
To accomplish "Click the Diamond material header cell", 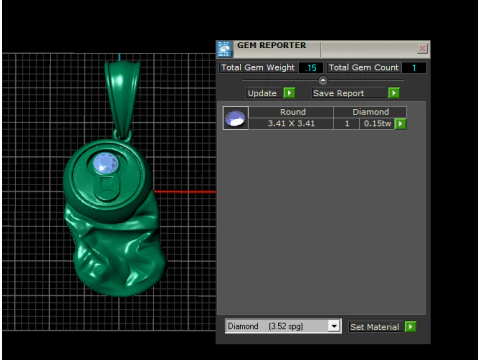I will 370,112.
